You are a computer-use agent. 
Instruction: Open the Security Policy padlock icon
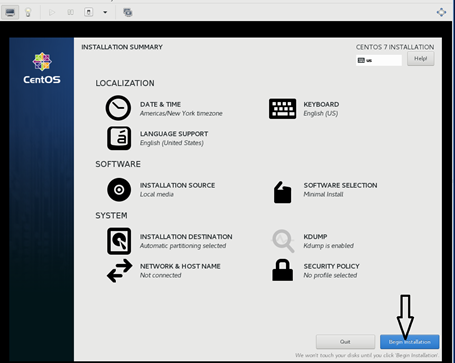click(x=282, y=270)
